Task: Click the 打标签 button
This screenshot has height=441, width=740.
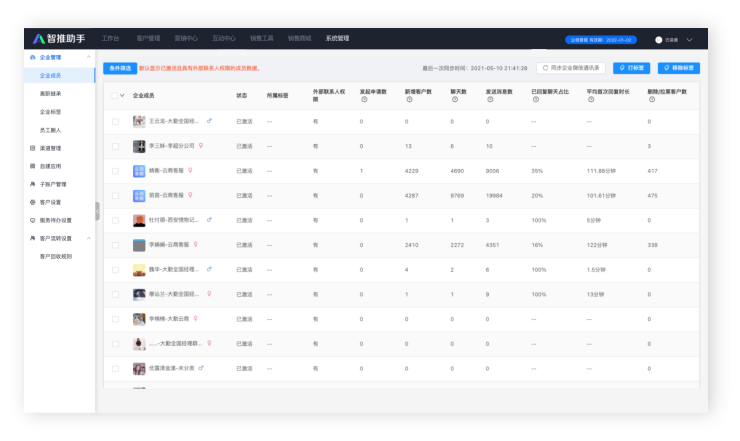Action: (x=631, y=68)
